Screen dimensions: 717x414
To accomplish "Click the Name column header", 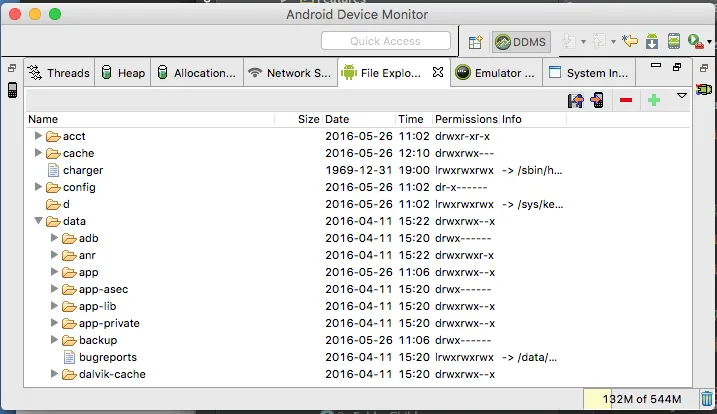I will click(150, 119).
